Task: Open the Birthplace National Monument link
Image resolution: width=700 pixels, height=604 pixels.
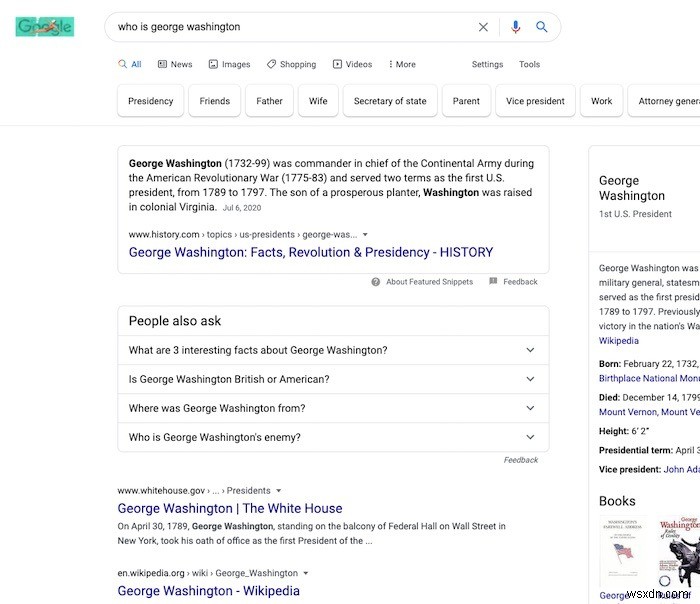Action: click(649, 378)
